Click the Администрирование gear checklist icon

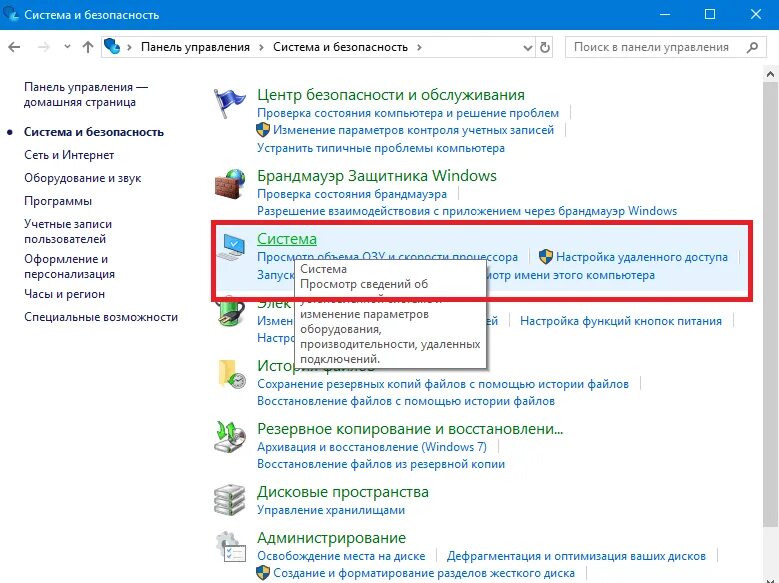[231, 547]
